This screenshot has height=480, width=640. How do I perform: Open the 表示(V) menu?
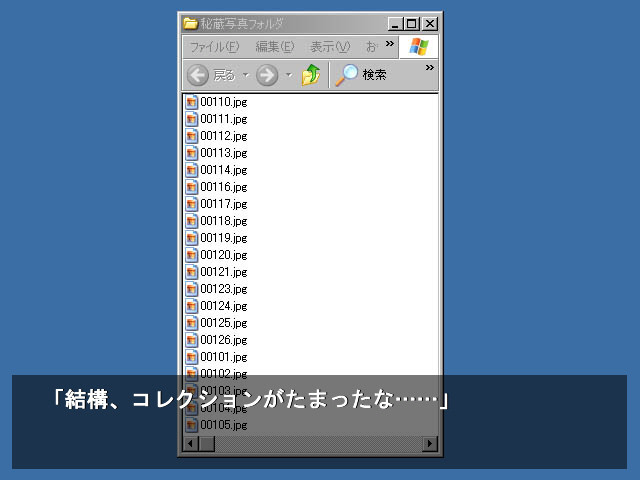(x=329, y=47)
